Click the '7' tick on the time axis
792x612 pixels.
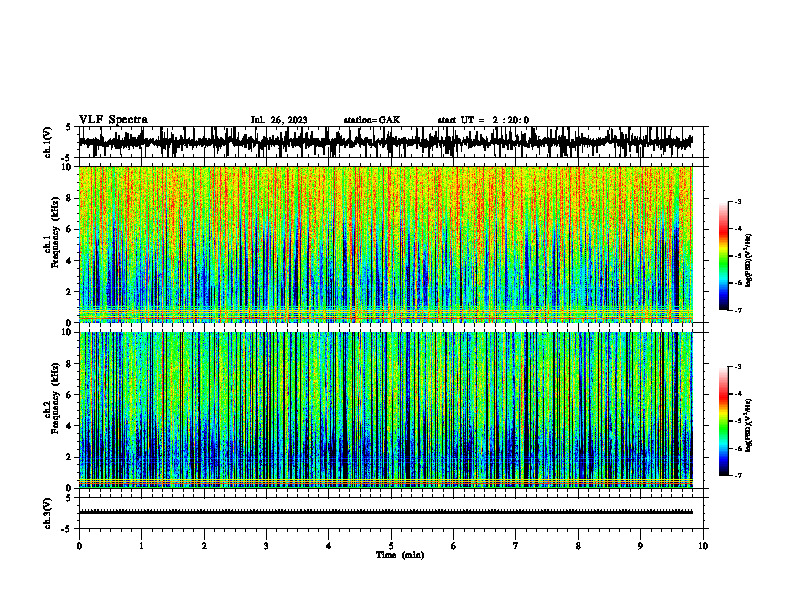point(516,546)
